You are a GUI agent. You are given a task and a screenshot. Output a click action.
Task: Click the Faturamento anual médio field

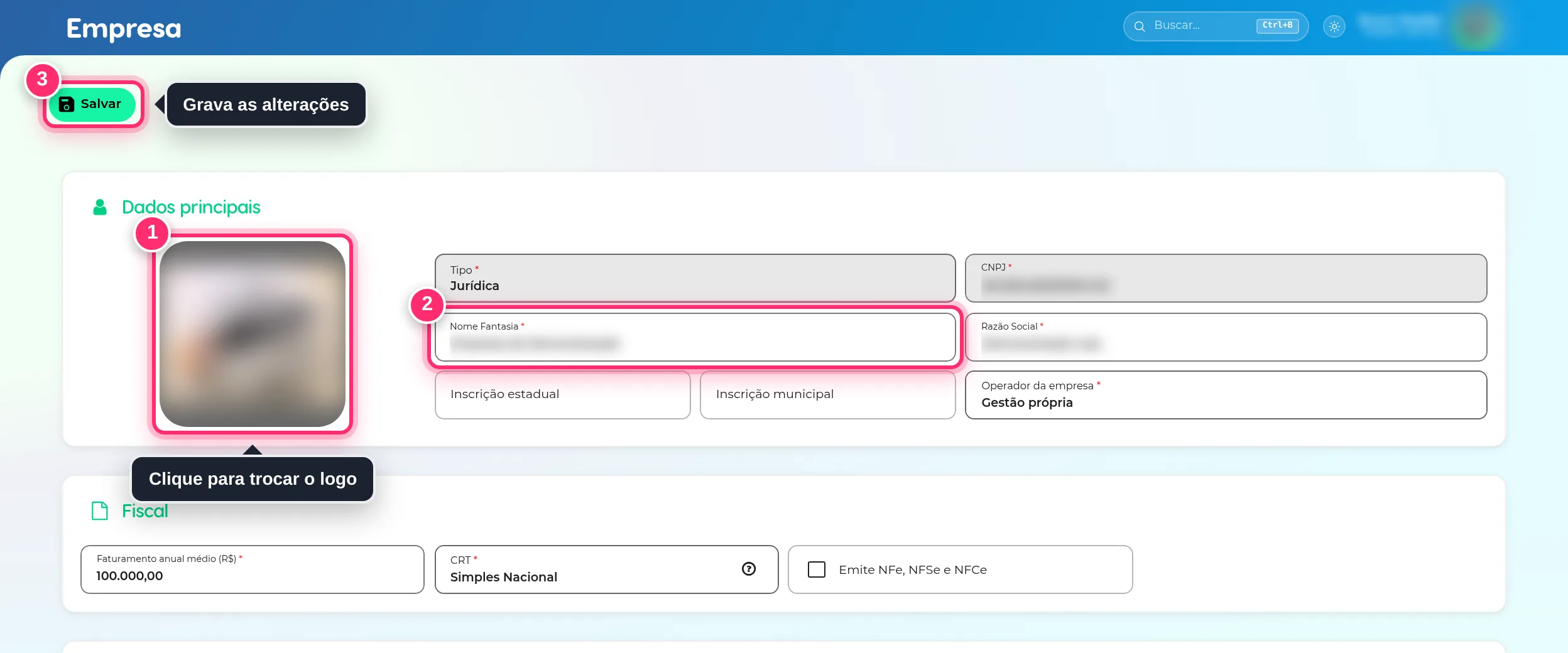coord(253,569)
